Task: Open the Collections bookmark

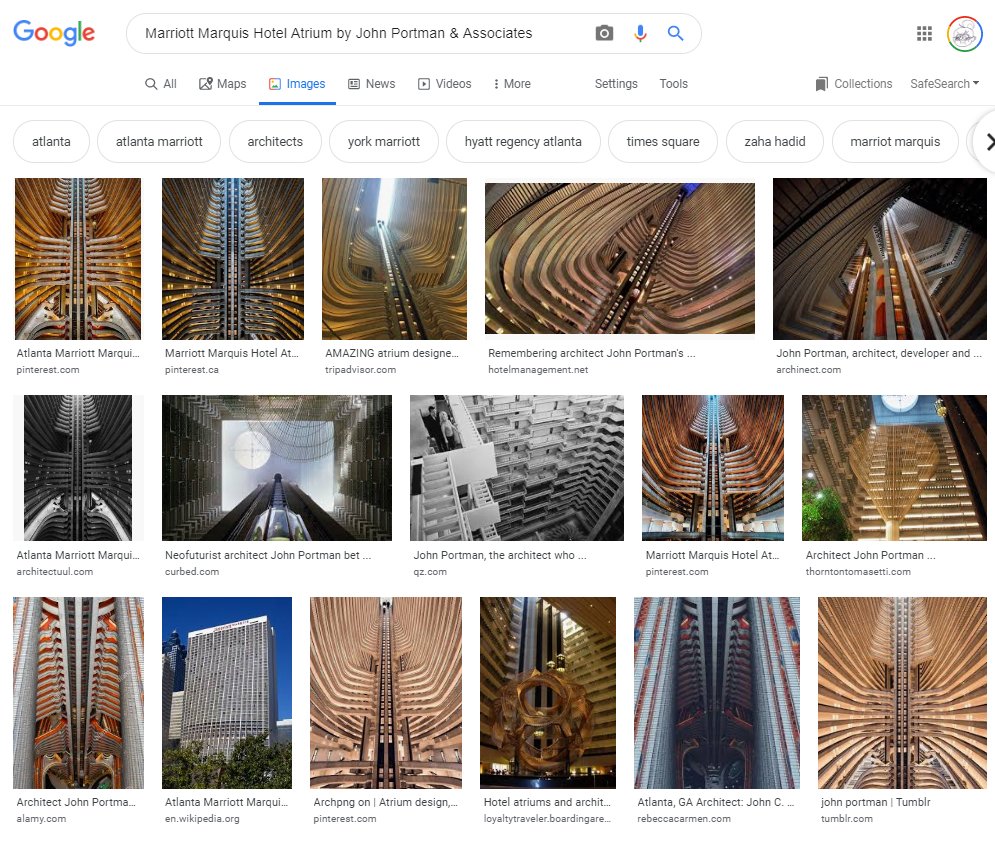Action: (x=853, y=84)
